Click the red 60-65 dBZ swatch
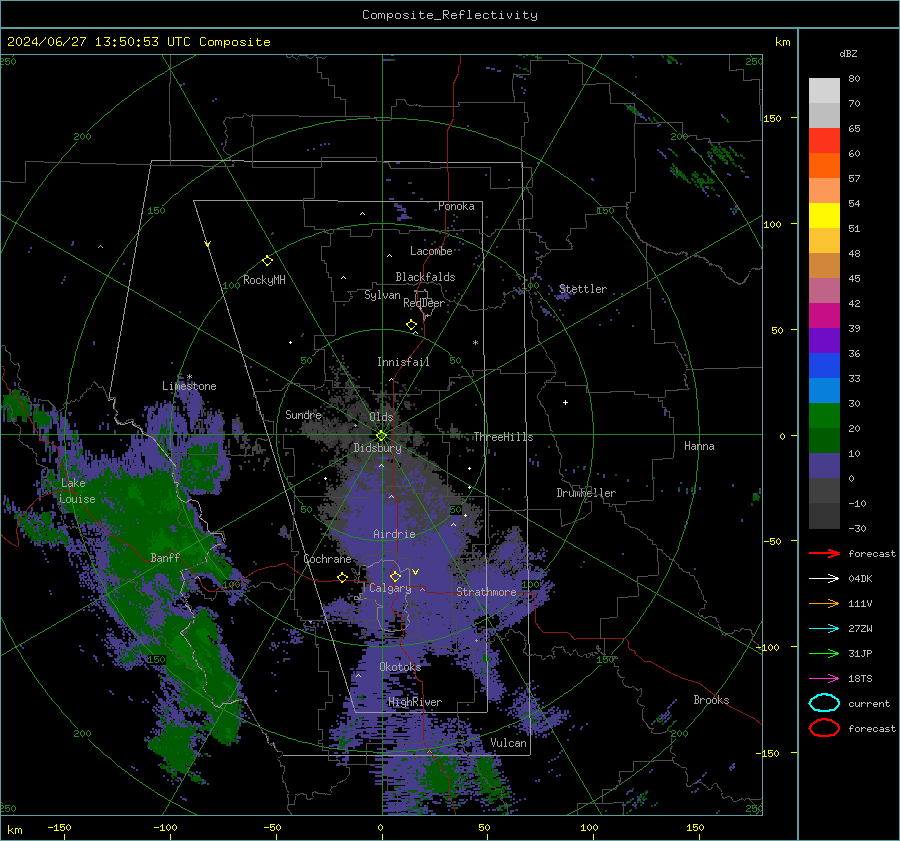 pyautogui.click(x=824, y=141)
